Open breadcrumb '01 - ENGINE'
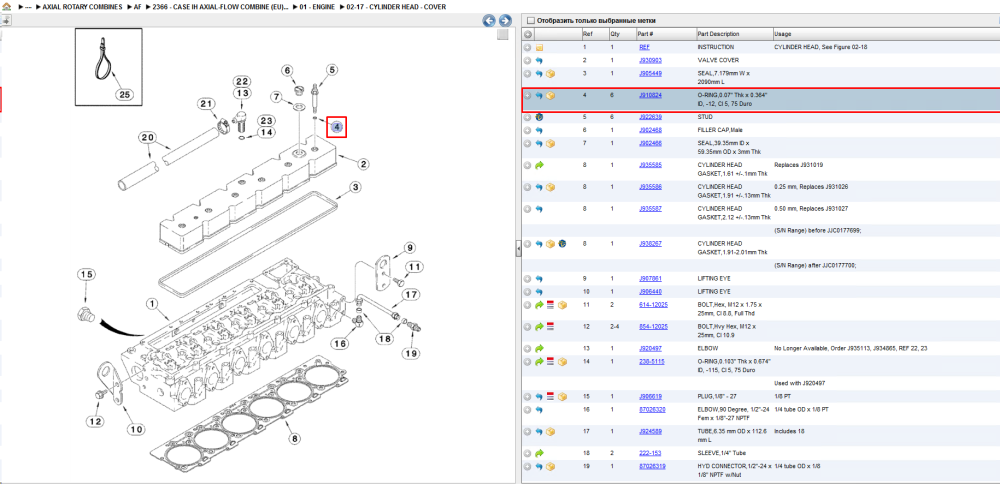The width and height of the screenshot is (1000, 484). pyautogui.click(x=318, y=6)
